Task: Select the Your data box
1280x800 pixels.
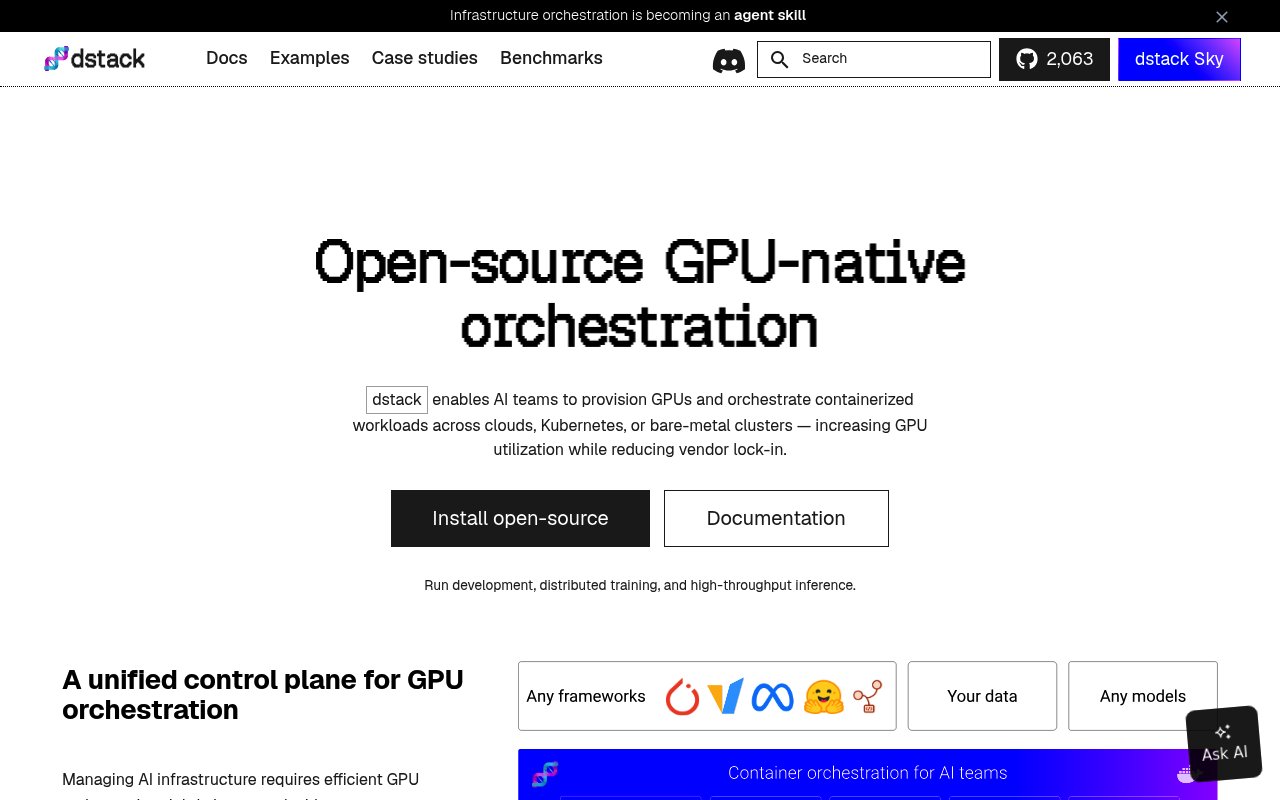Action: tap(982, 696)
